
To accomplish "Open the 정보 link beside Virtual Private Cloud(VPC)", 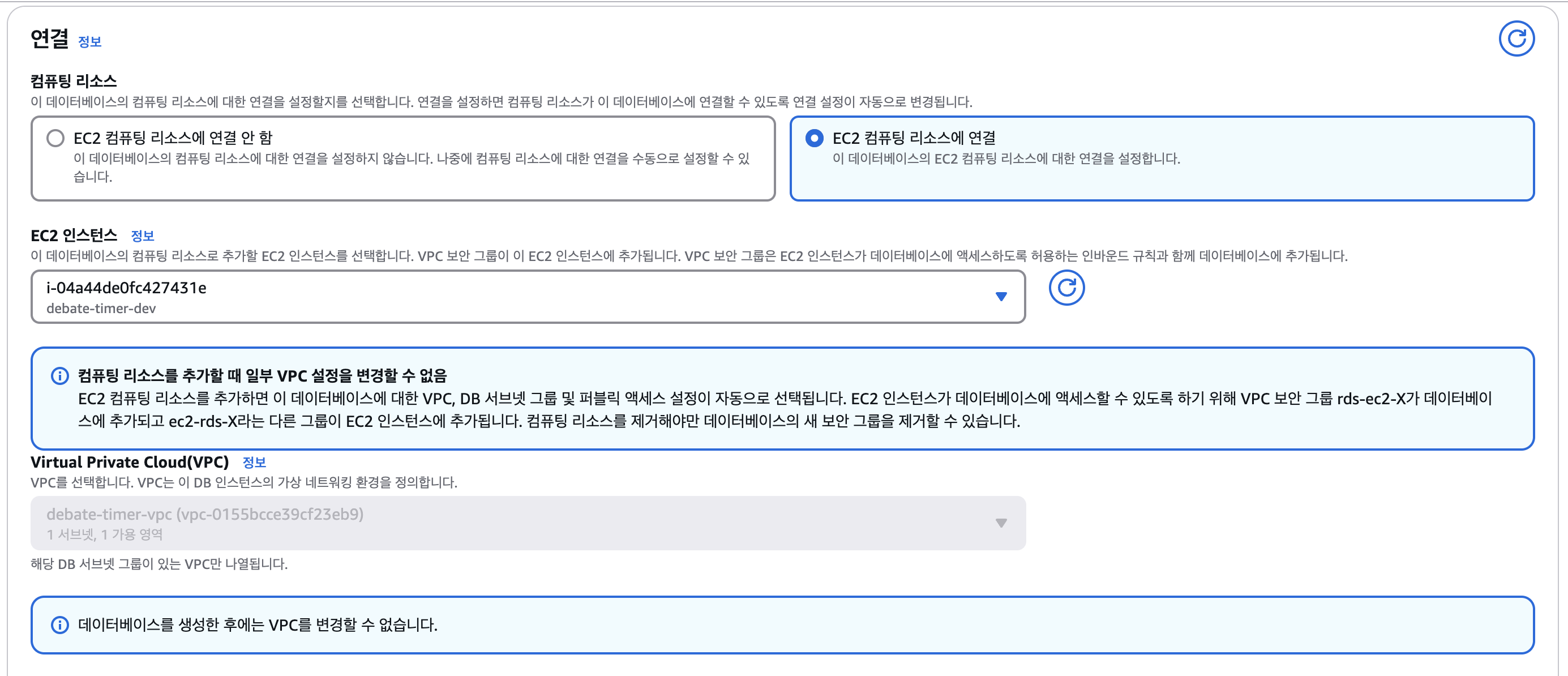I will 254,462.
